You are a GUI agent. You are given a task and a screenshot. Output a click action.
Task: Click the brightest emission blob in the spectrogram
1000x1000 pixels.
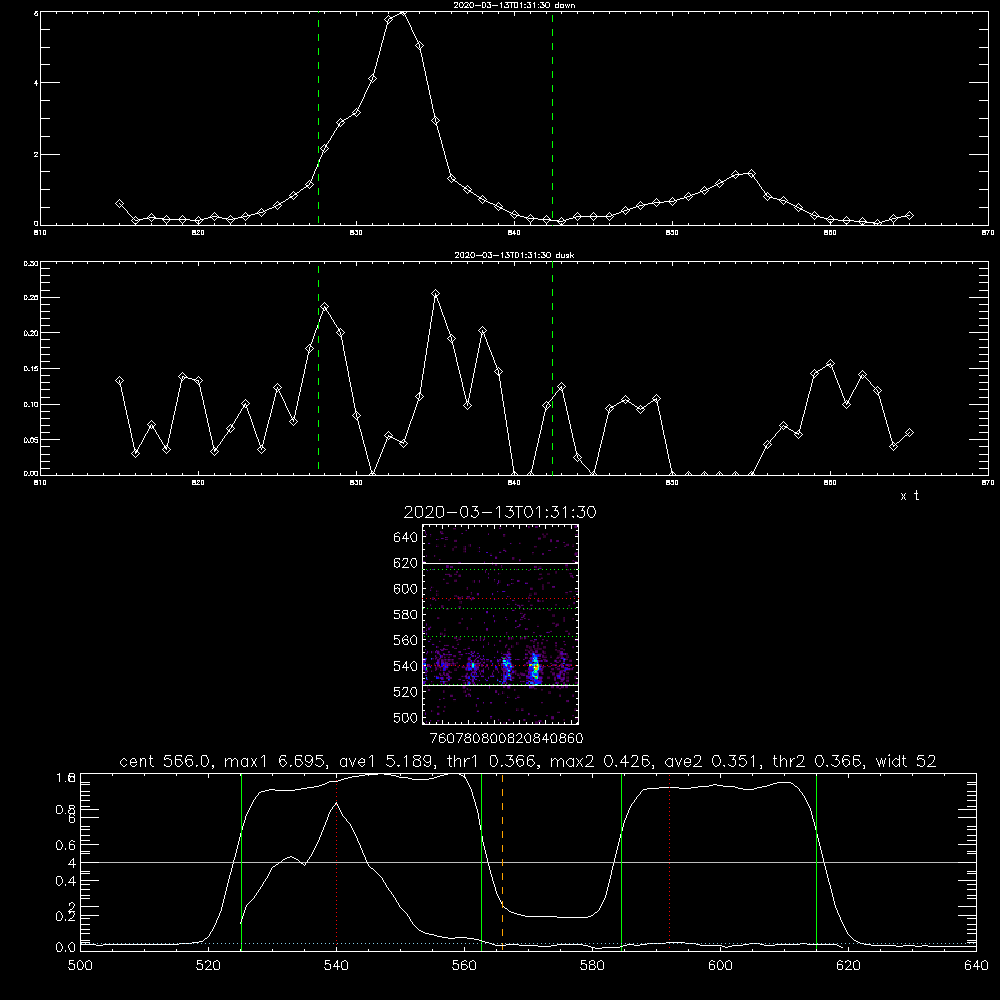point(535,668)
